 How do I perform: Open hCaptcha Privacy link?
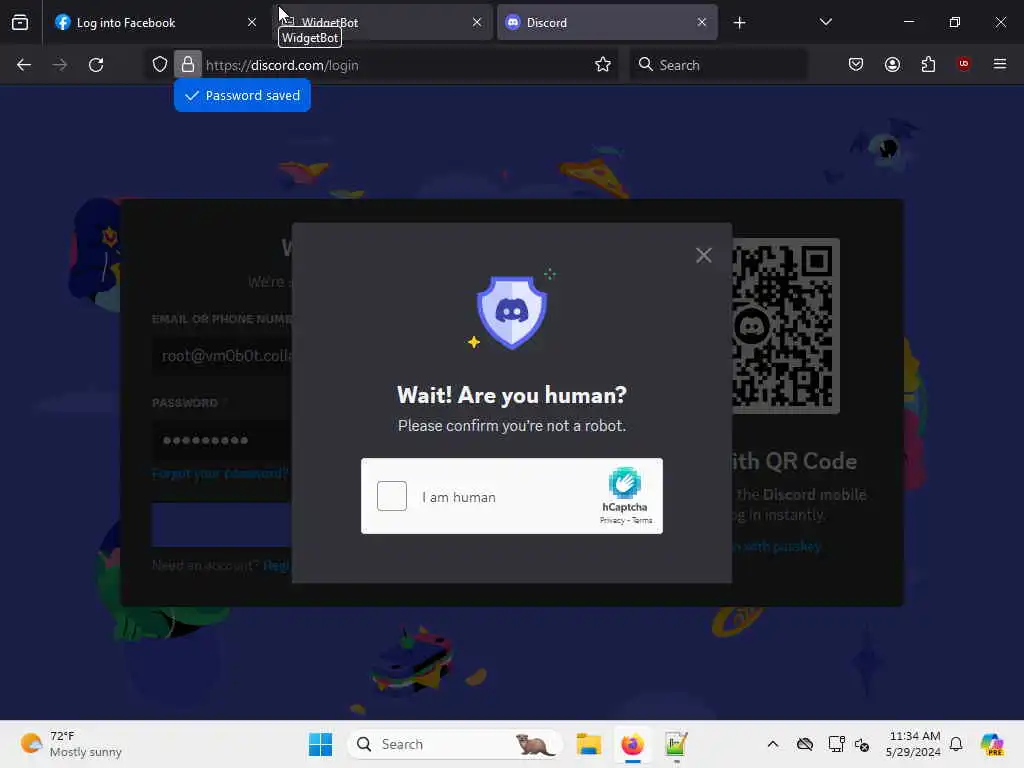[x=612, y=520]
